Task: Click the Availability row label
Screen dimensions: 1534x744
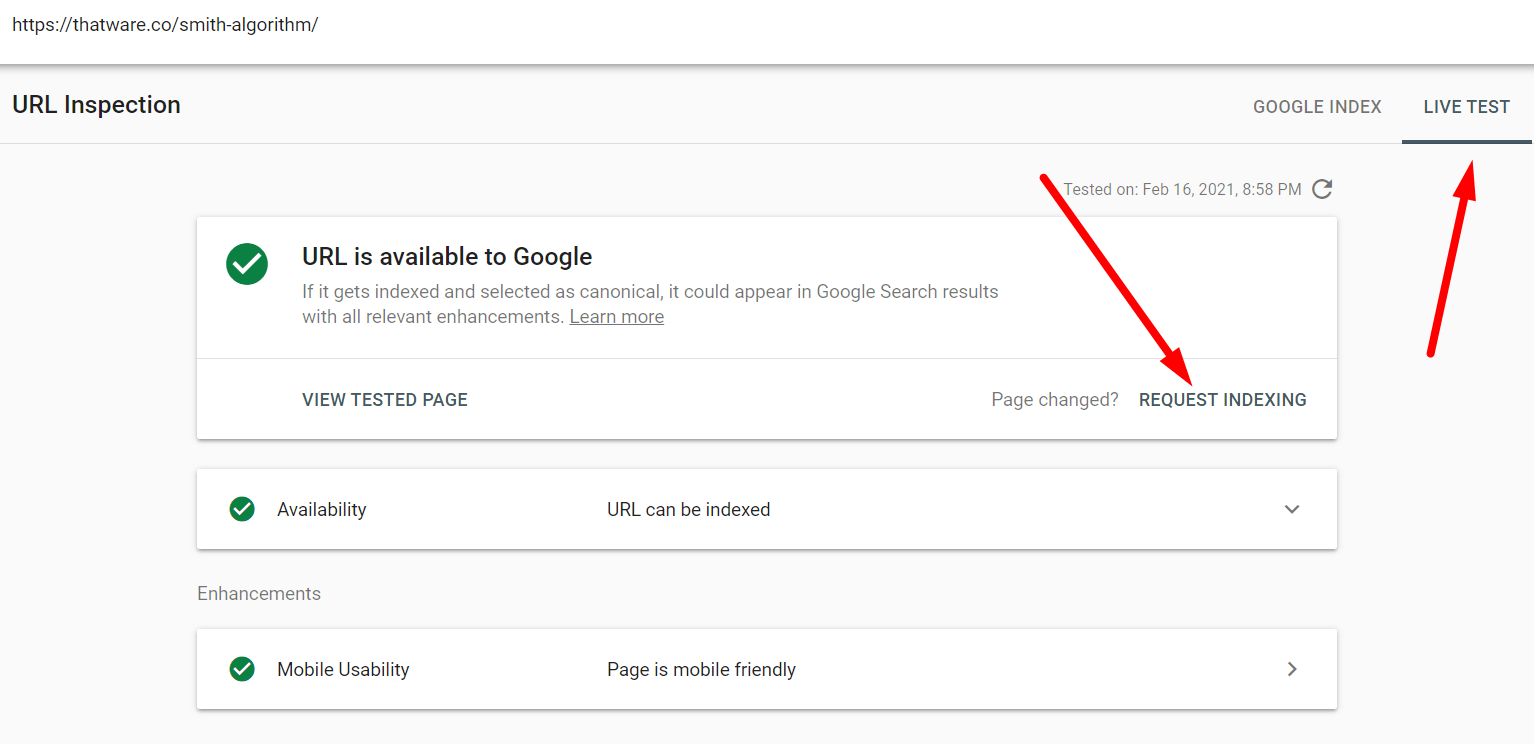Action: point(321,510)
